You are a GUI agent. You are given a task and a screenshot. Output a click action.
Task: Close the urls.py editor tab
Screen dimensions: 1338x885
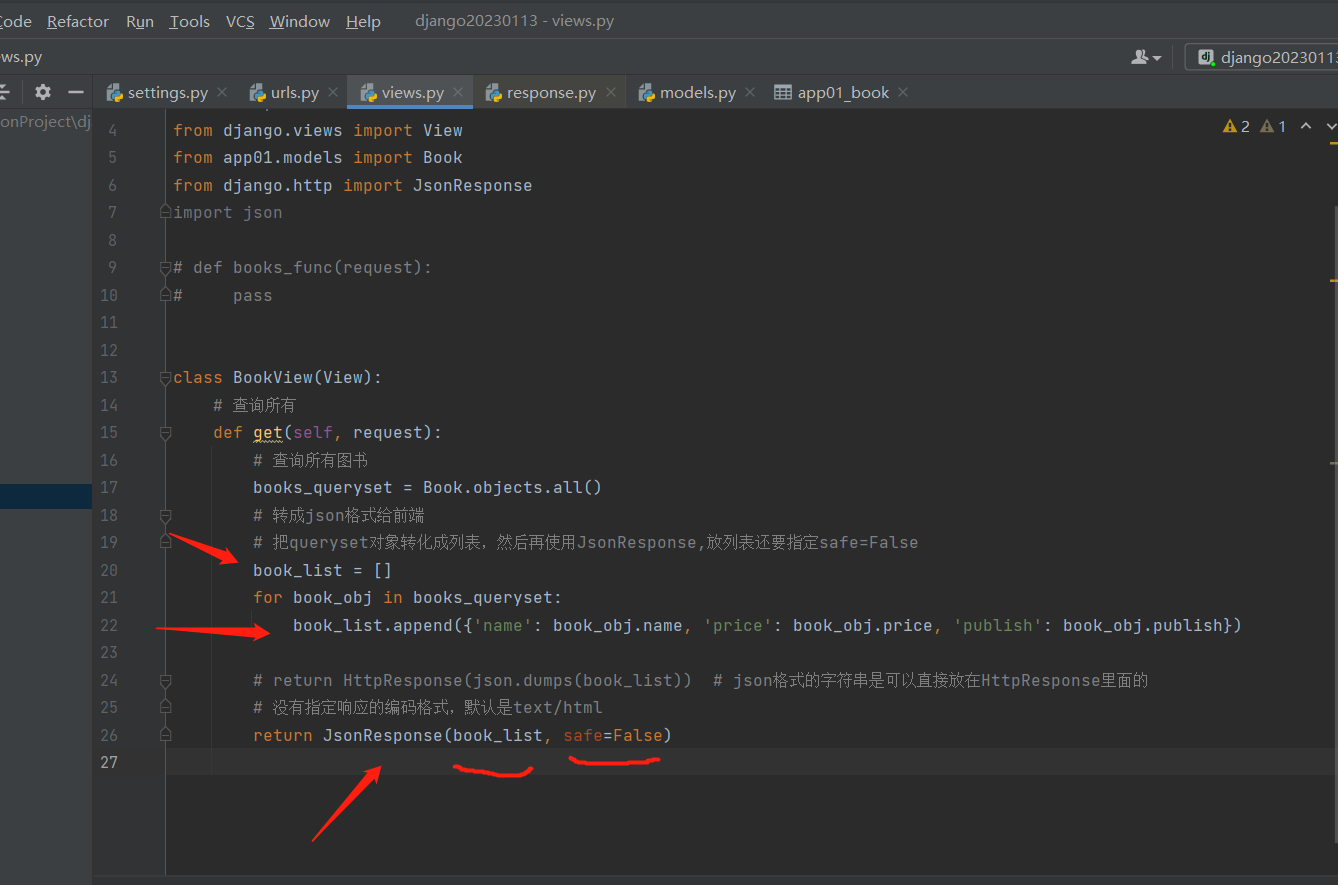tap(333, 92)
